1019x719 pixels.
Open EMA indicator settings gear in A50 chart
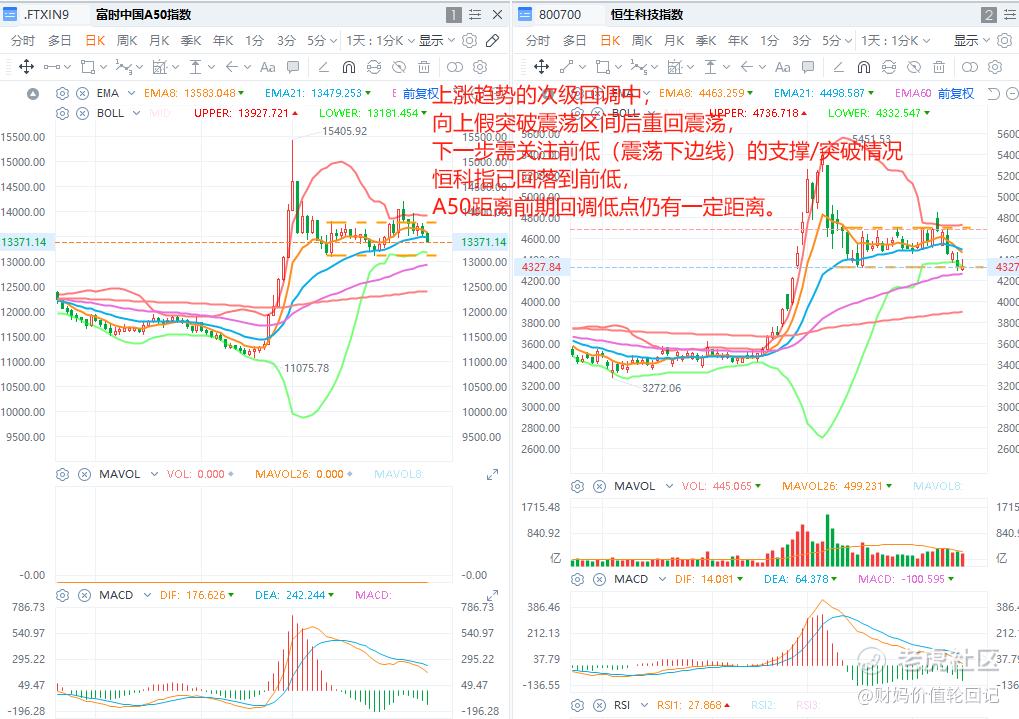point(62,94)
